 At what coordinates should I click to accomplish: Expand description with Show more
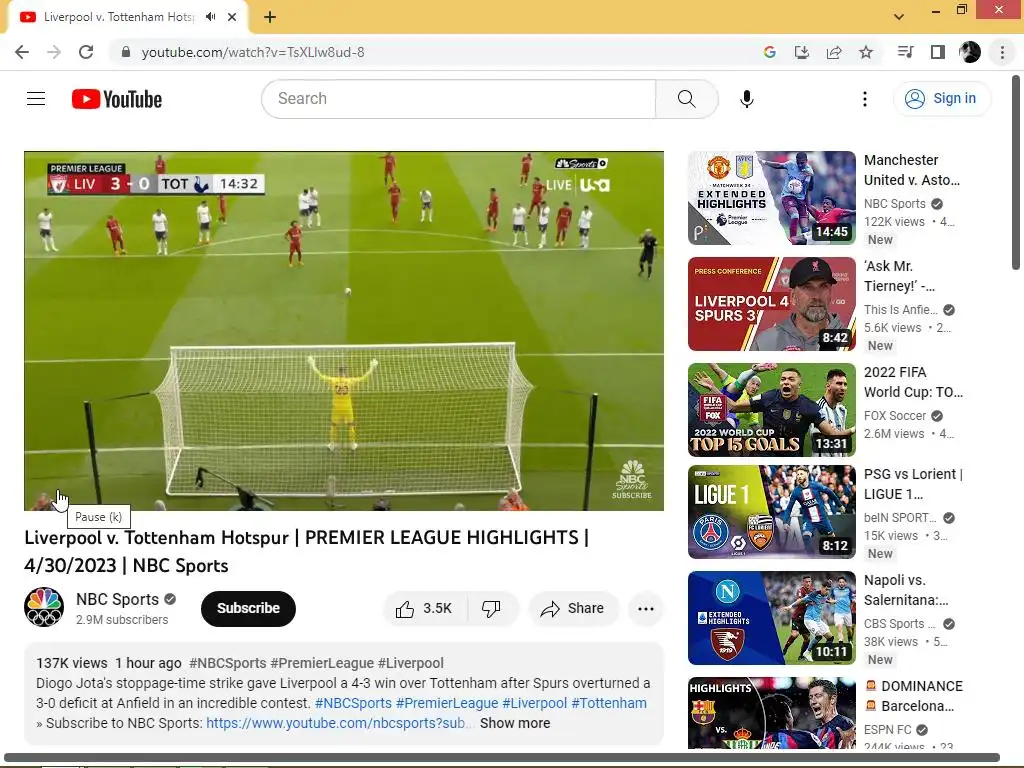[x=515, y=724]
